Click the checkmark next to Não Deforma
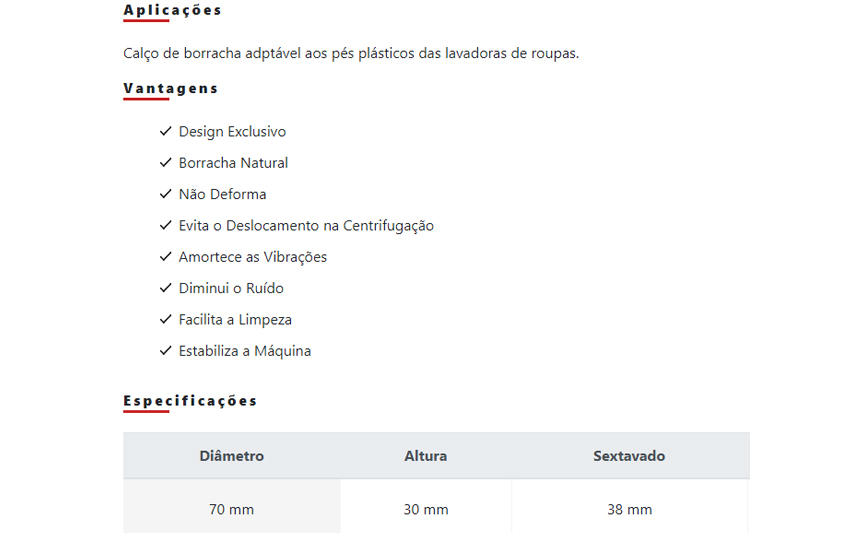 [x=165, y=194]
